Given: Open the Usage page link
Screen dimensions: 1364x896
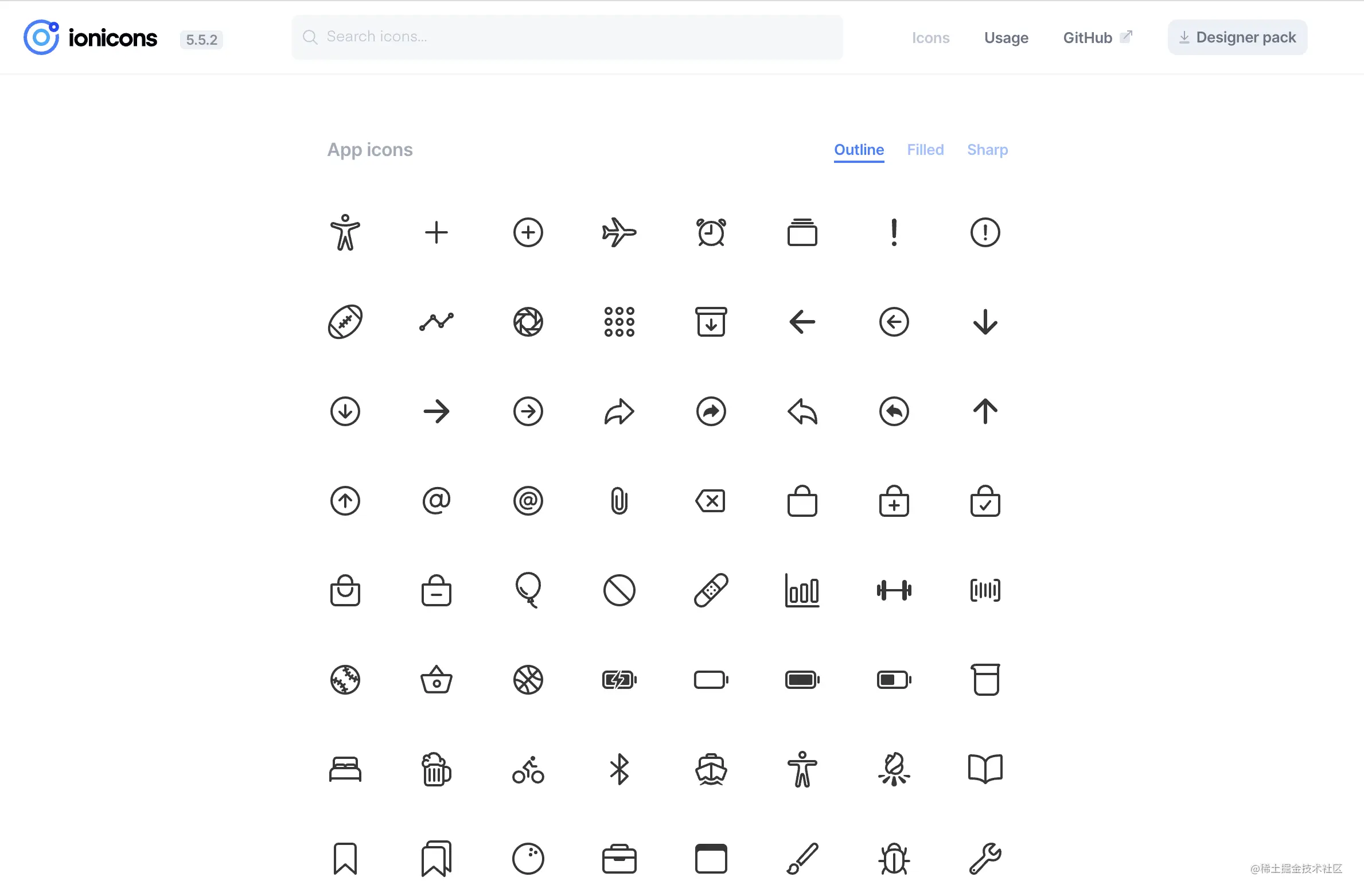Looking at the screenshot, I should pyautogui.click(x=1006, y=38).
